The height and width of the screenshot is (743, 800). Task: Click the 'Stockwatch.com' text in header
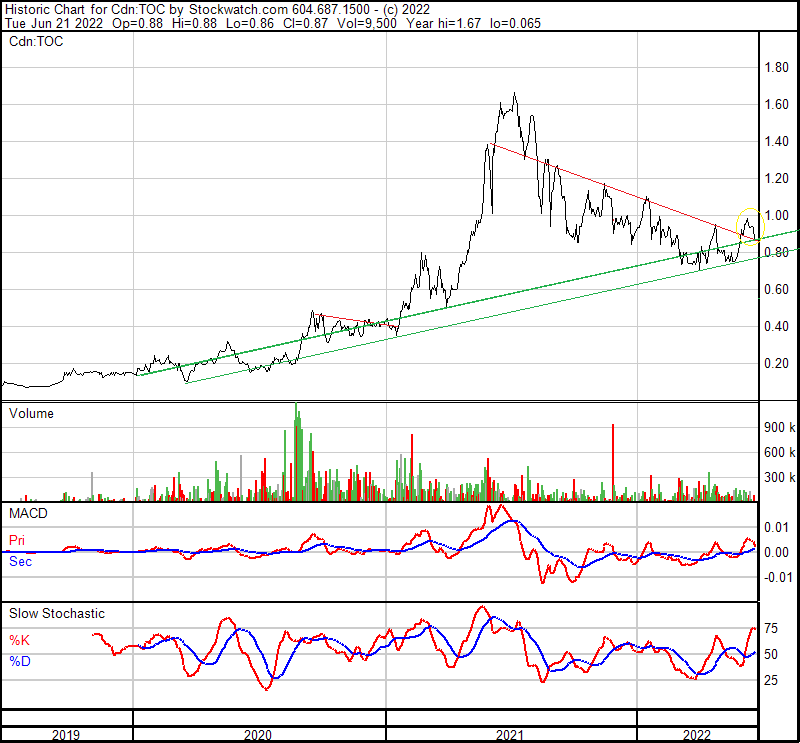pos(239,9)
